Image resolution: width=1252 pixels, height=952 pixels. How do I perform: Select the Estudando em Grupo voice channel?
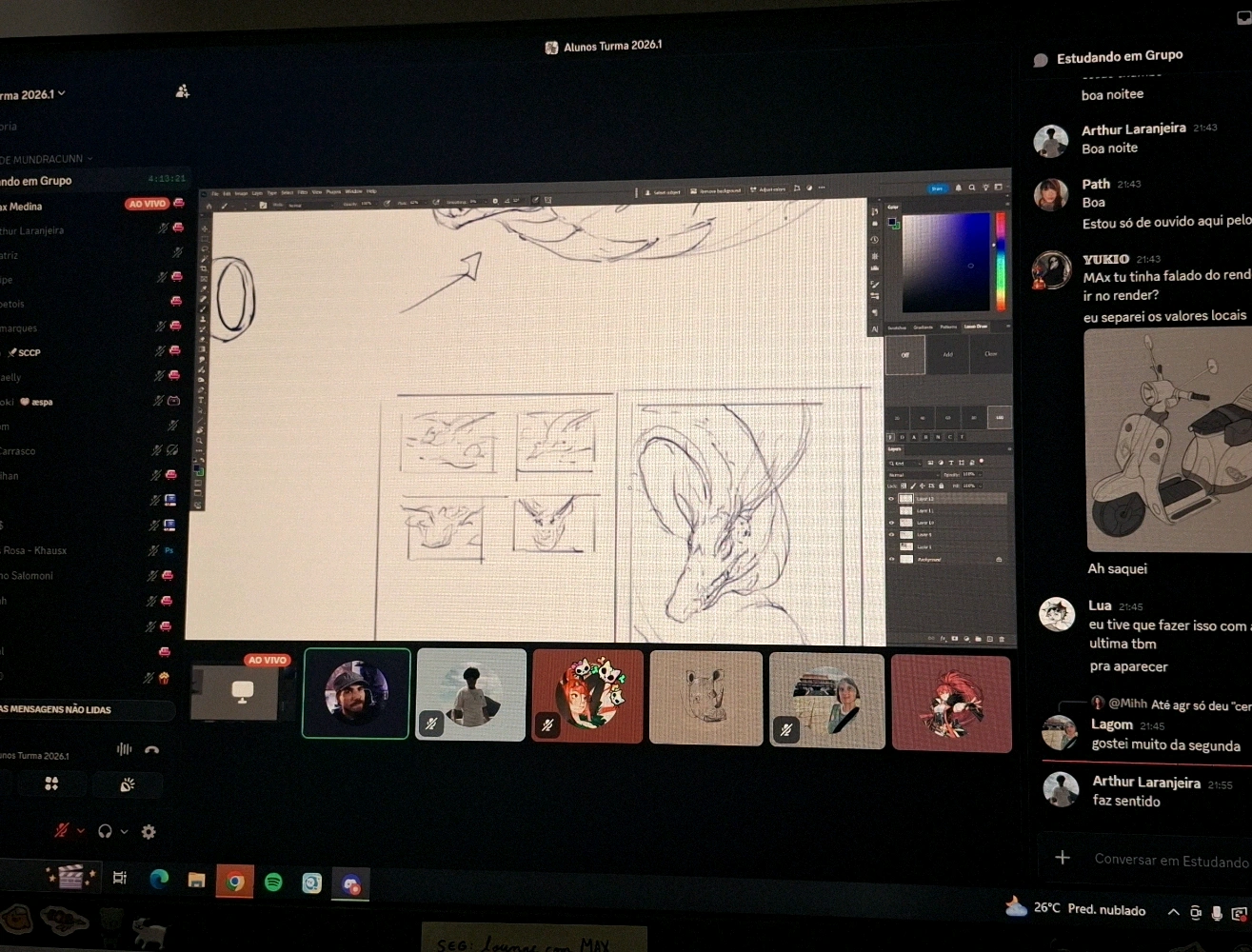pyautogui.click(x=38, y=181)
